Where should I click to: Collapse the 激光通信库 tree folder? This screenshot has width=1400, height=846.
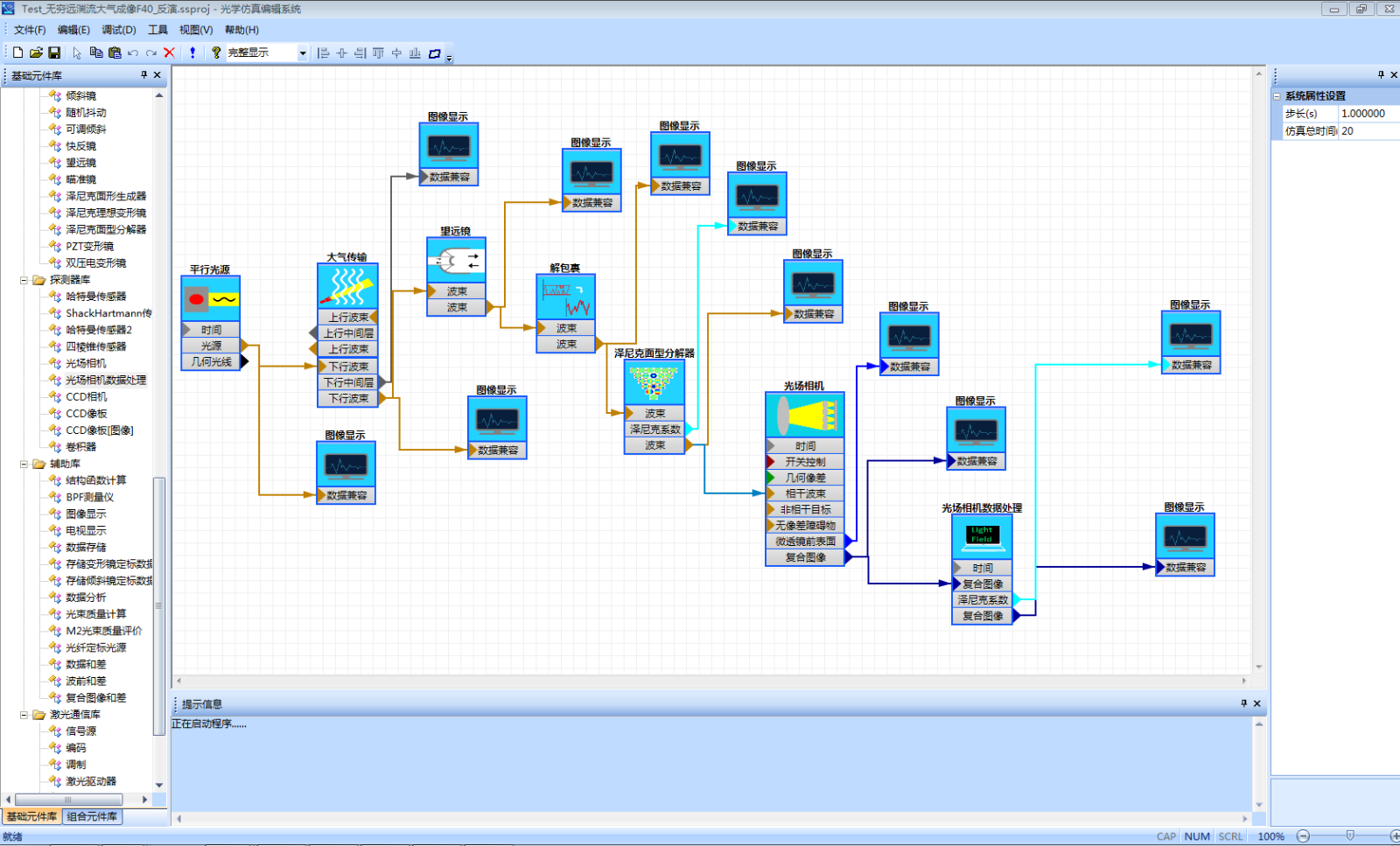coord(24,715)
